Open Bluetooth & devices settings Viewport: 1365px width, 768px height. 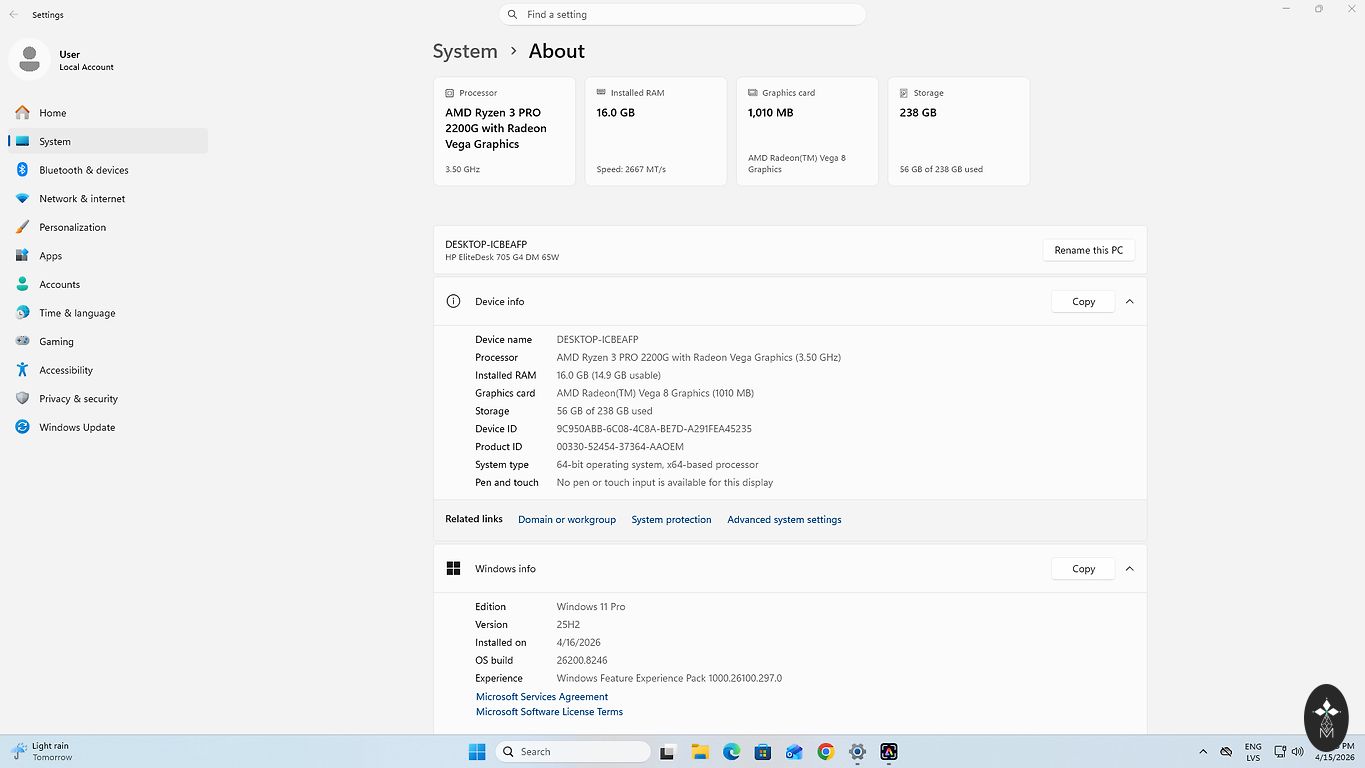pyautogui.click(x=83, y=170)
